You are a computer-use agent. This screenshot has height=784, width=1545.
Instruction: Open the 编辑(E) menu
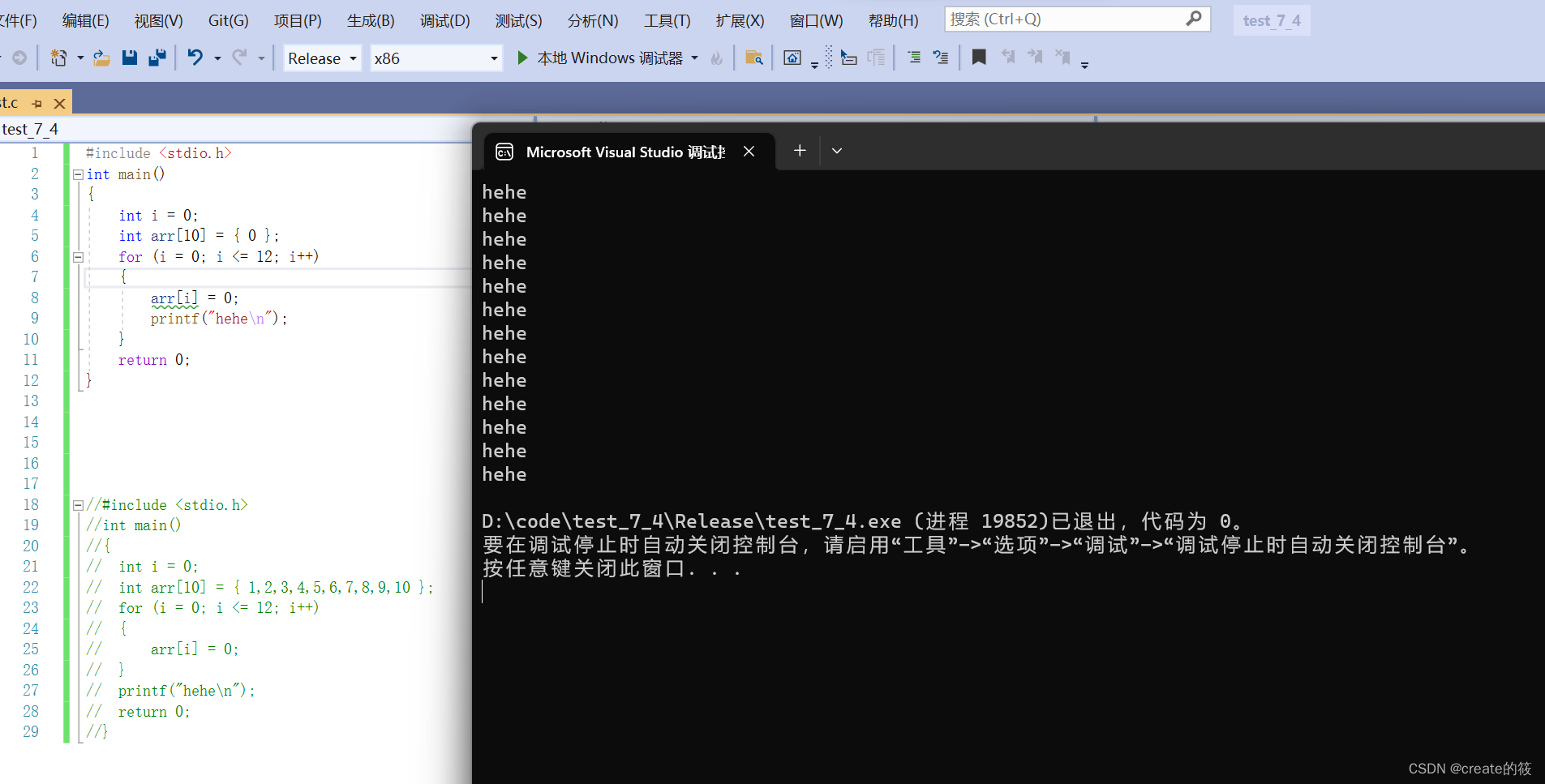click(x=85, y=20)
